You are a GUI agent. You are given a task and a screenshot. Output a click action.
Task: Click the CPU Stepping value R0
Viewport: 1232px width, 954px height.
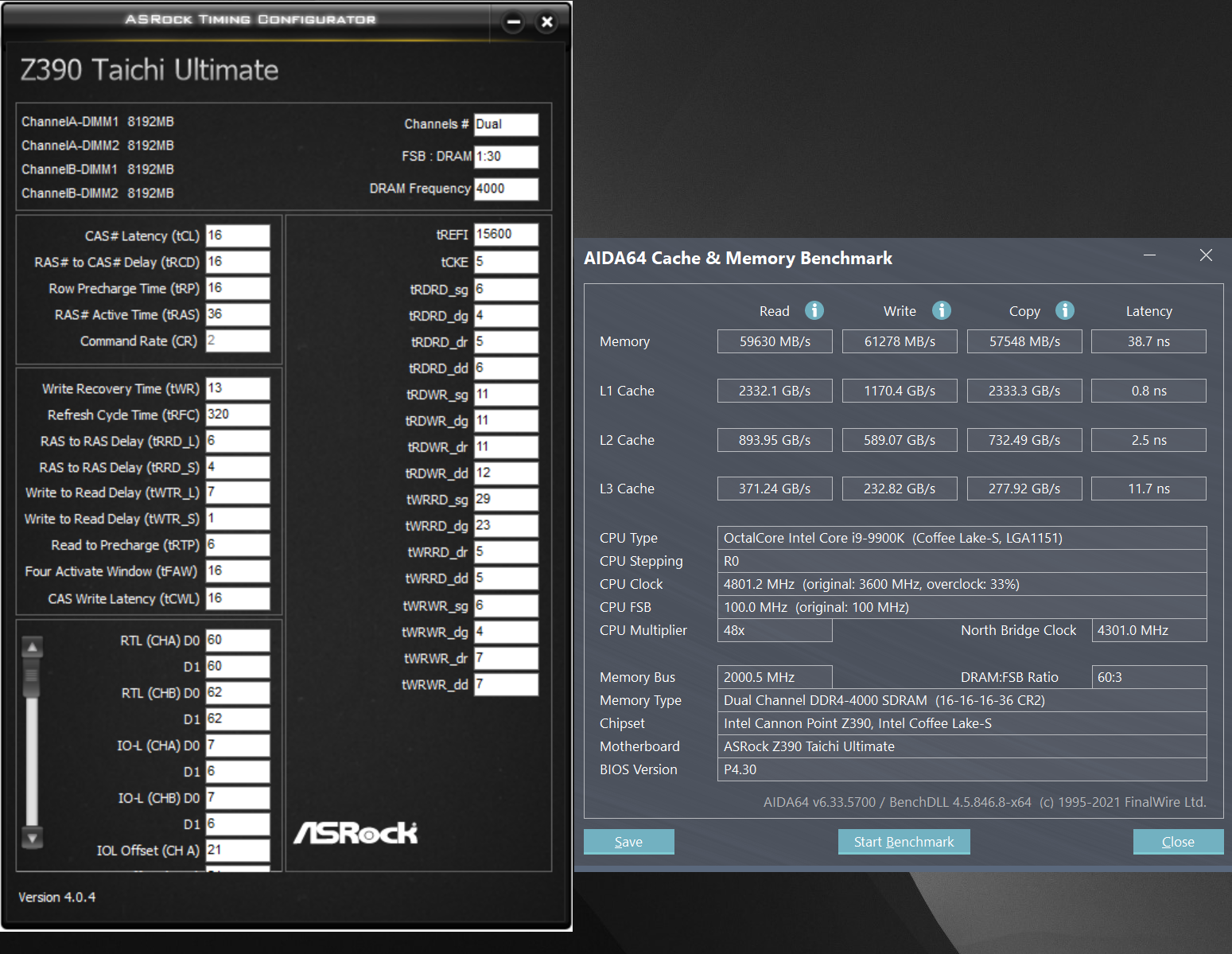962,561
